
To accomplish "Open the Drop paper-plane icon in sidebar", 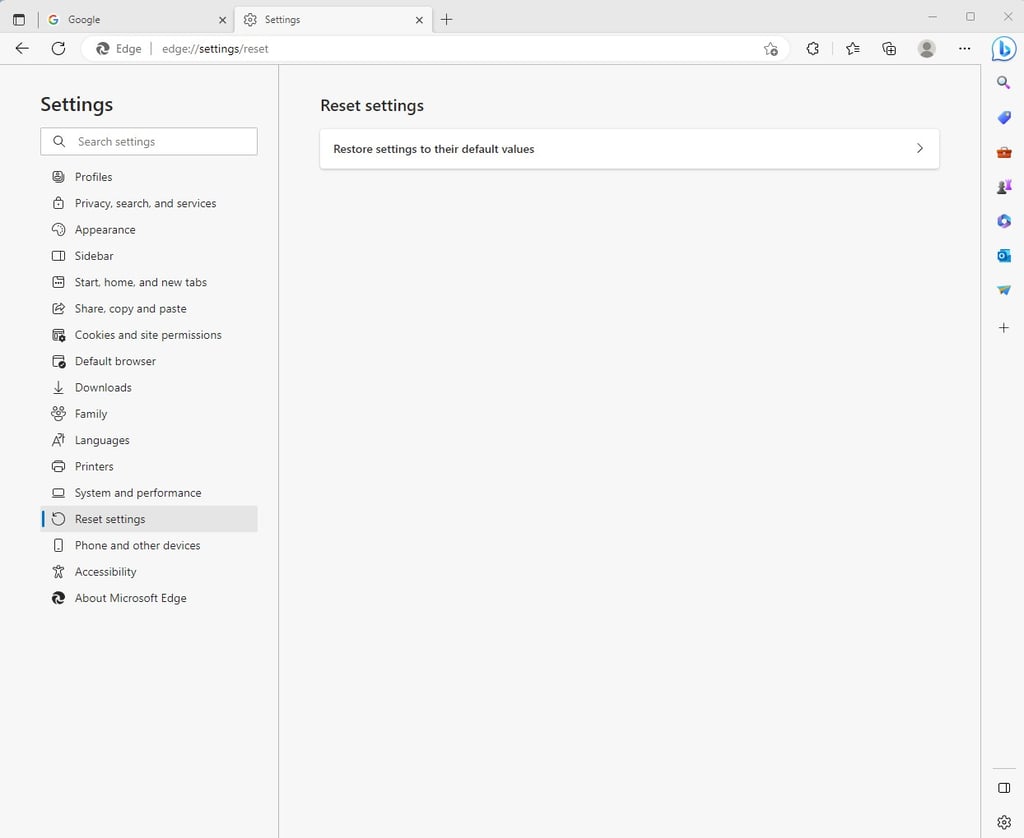I will pyautogui.click(x=1004, y=290).
